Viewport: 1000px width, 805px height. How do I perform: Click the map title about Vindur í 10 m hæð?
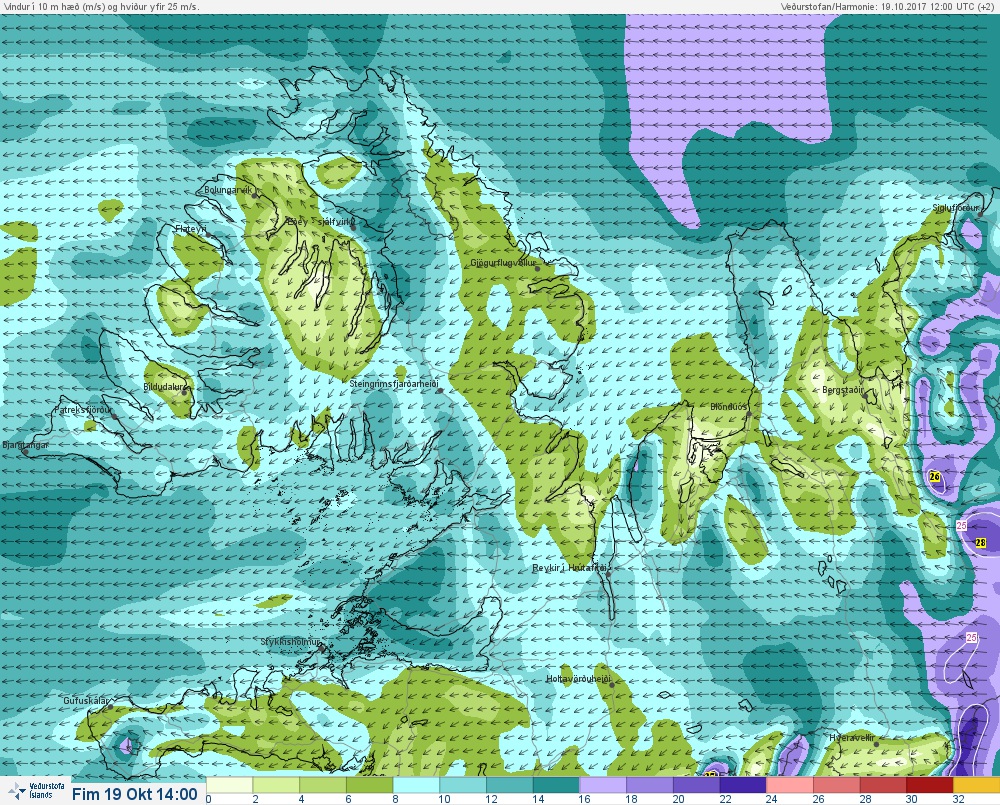point(101,6)
